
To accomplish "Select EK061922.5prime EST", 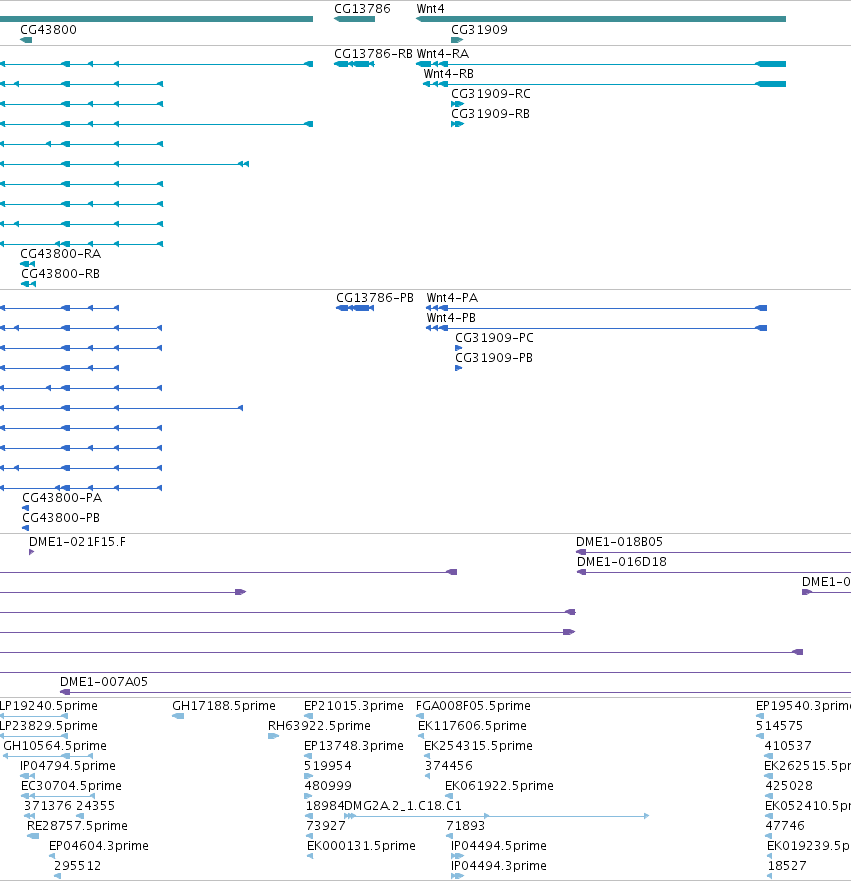I will (449, 796).
